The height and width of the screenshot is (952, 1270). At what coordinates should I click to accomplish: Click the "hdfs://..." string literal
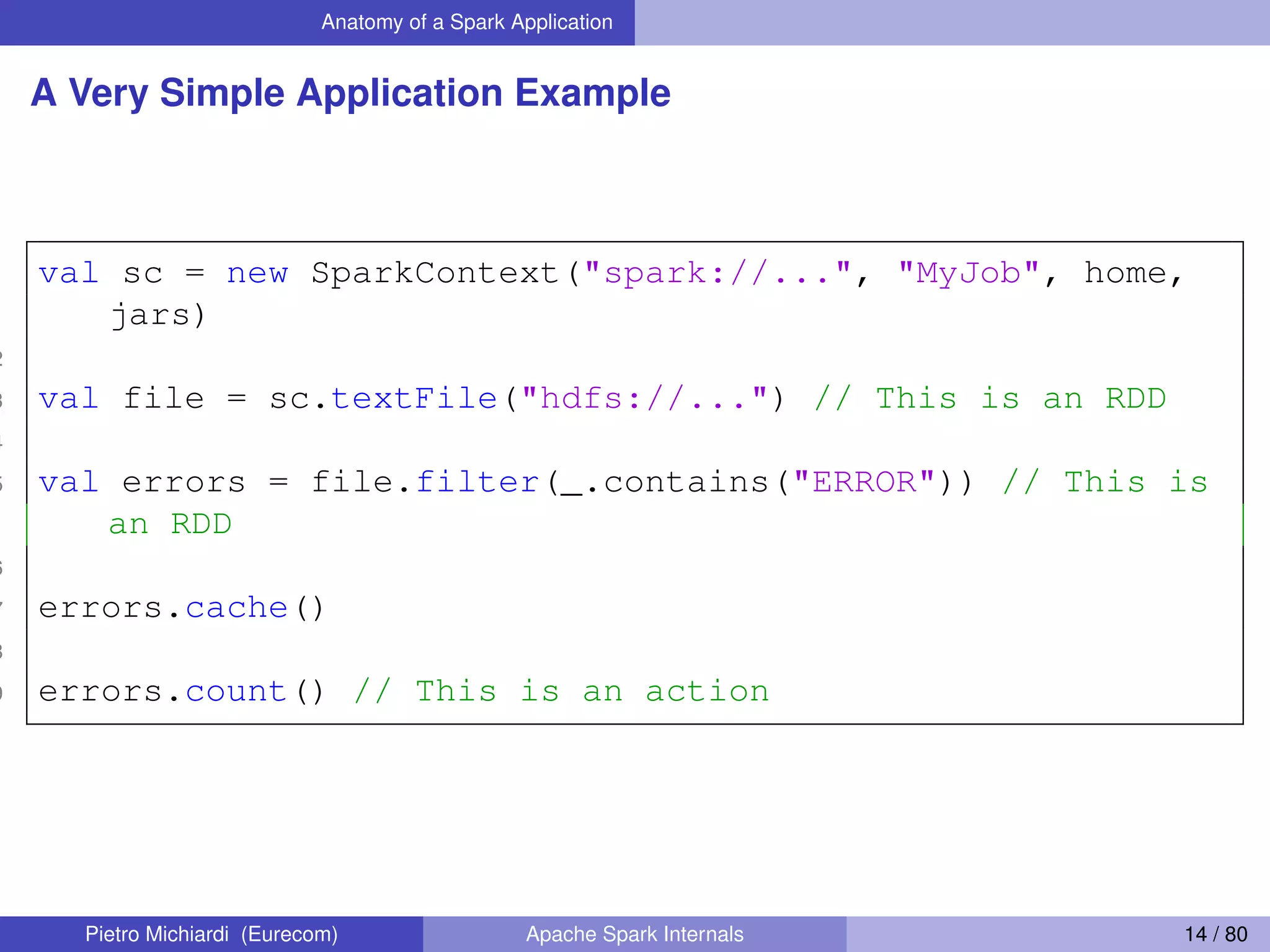[644, 399]
